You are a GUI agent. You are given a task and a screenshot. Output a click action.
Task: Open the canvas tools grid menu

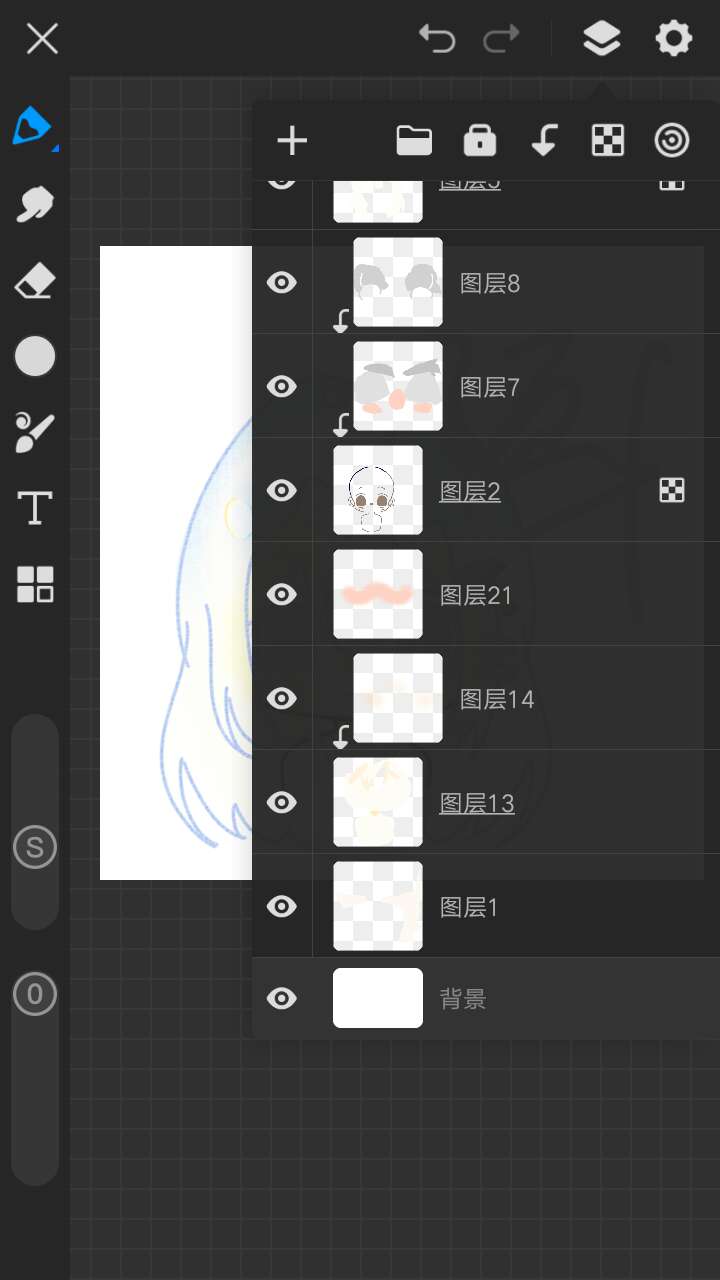(x=35, y=584)
